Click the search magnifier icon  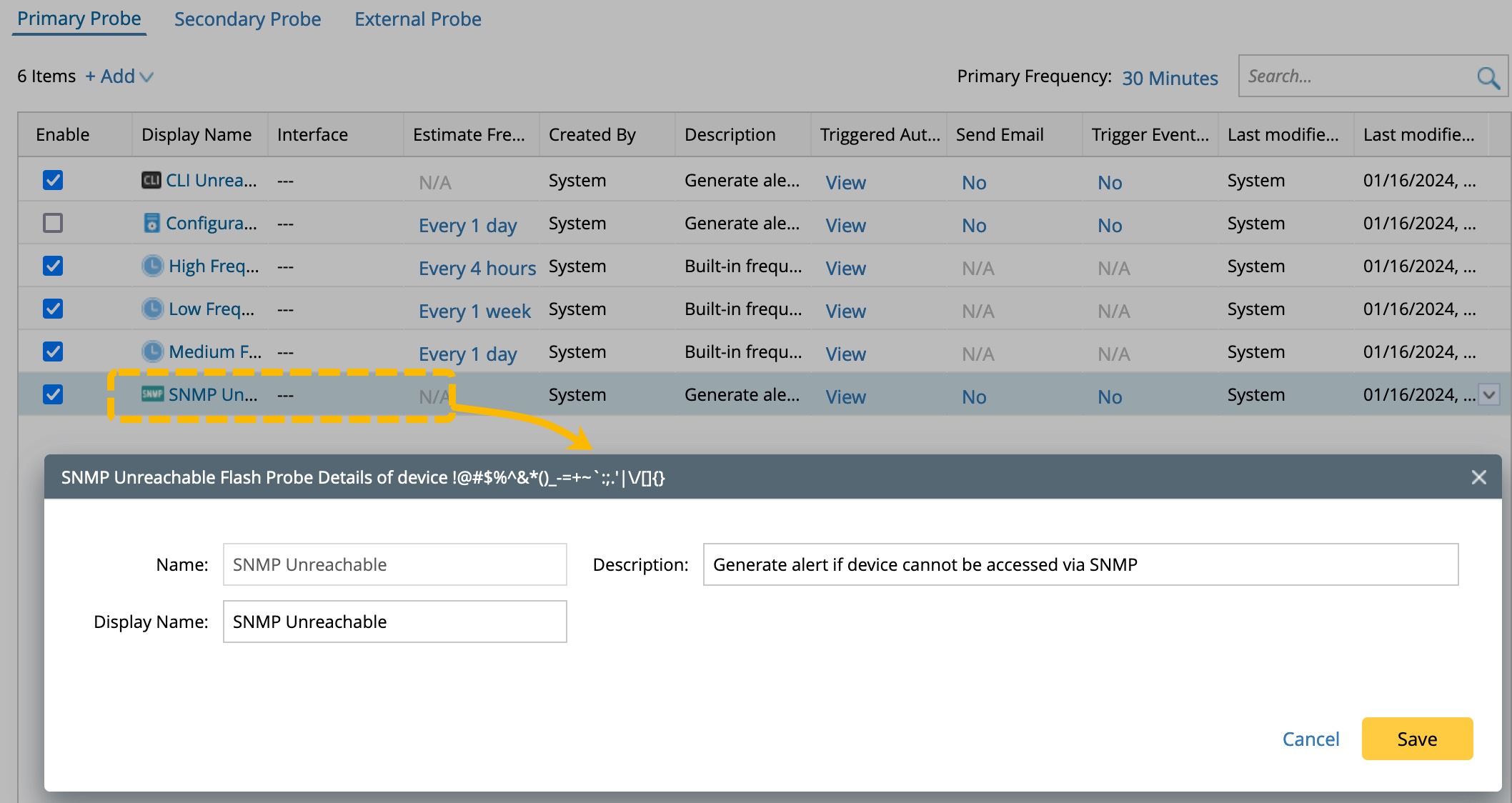[x=1488, y=77]
